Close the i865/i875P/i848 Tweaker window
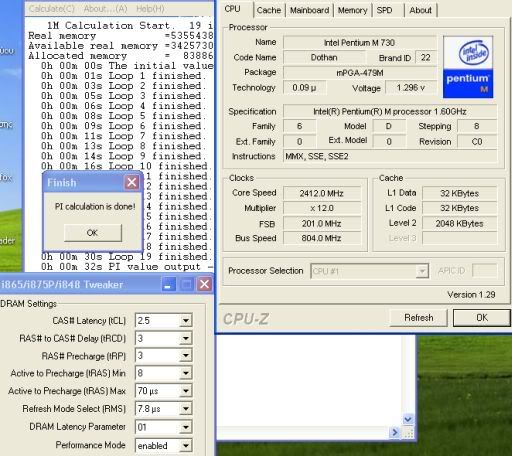The width and height of the screenshot is (512, 456). pos(205,284)
